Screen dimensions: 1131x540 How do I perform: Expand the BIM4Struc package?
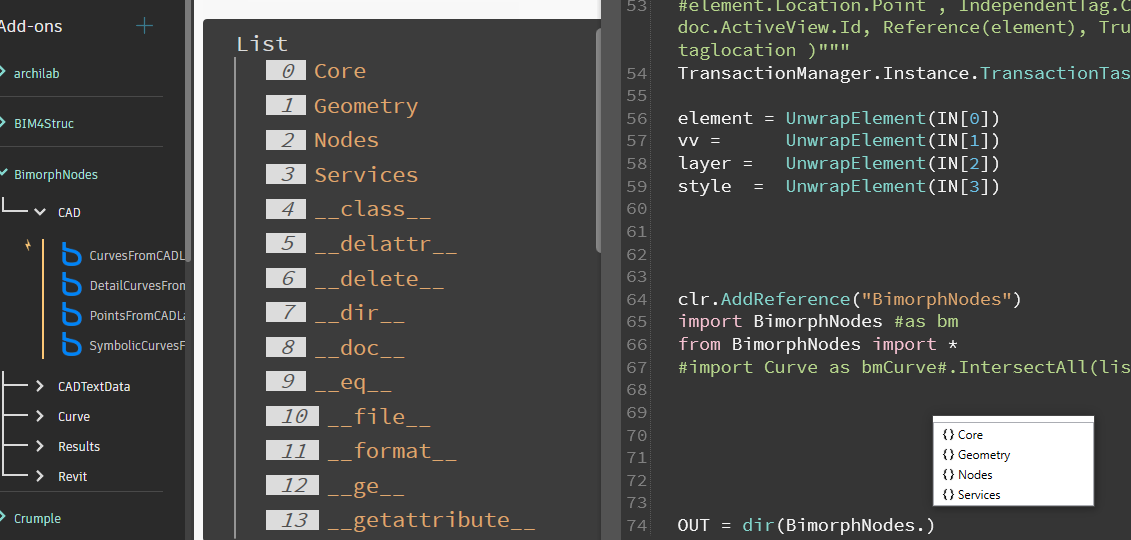click(x=4, y=123)
